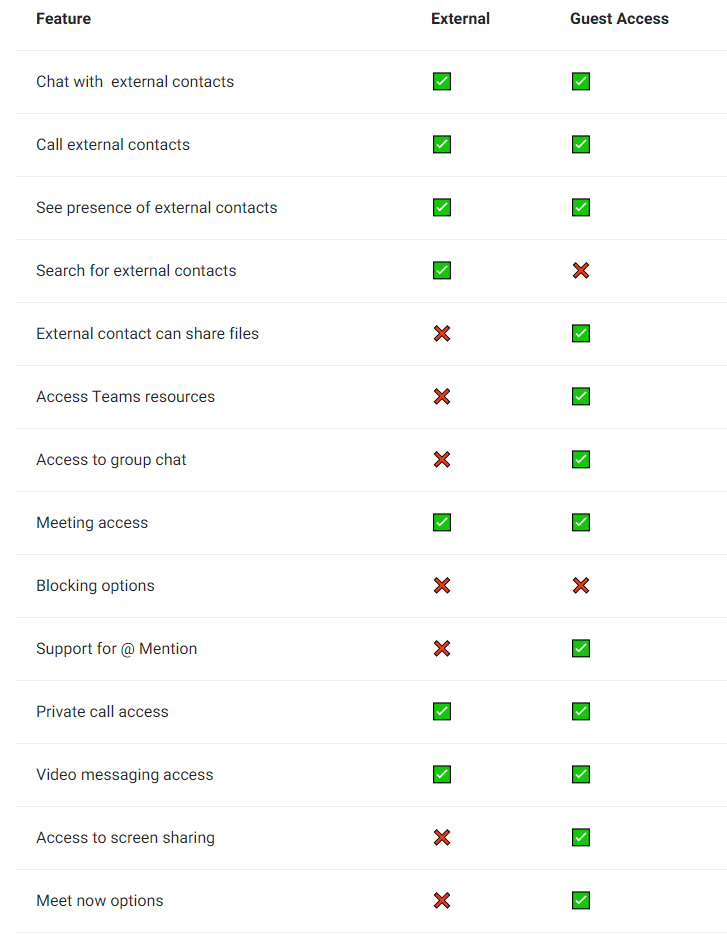
Task: Click External checkmark for Chat with external contacts
Action: pyautogui.click(x=441, y=81)
